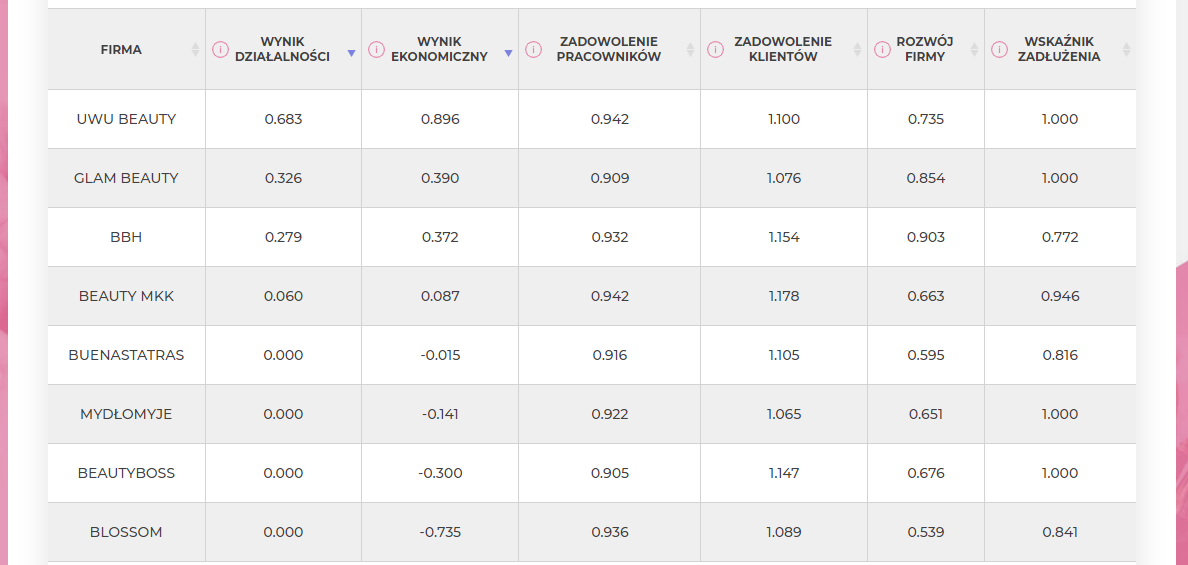This screenshot has height=565, width=1188.
Task: Click the BEAUTY MKK company name
Action: (127, 297)
